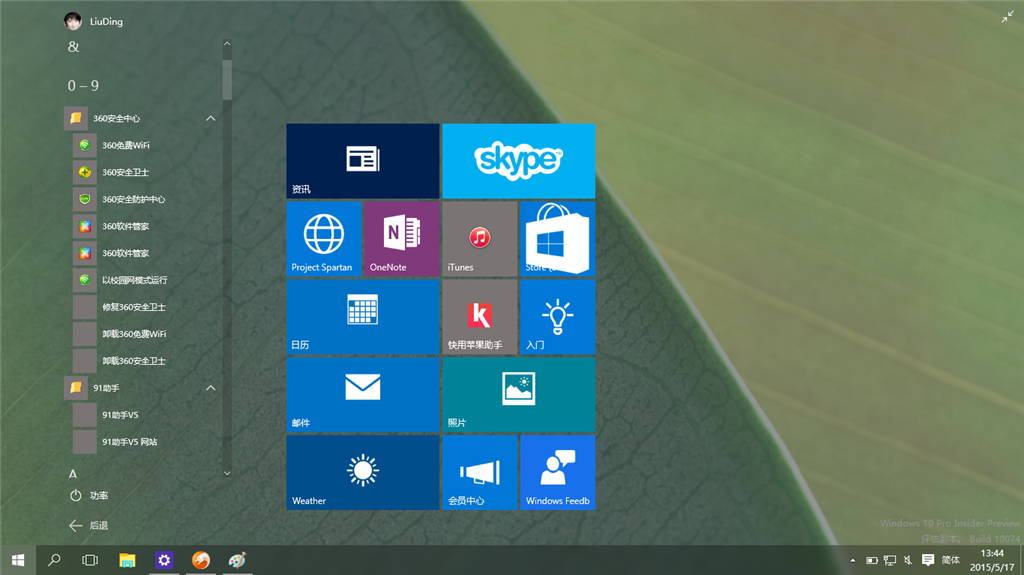Click the & section header
The image size is (1024, 575).
(x=74, y=47)
